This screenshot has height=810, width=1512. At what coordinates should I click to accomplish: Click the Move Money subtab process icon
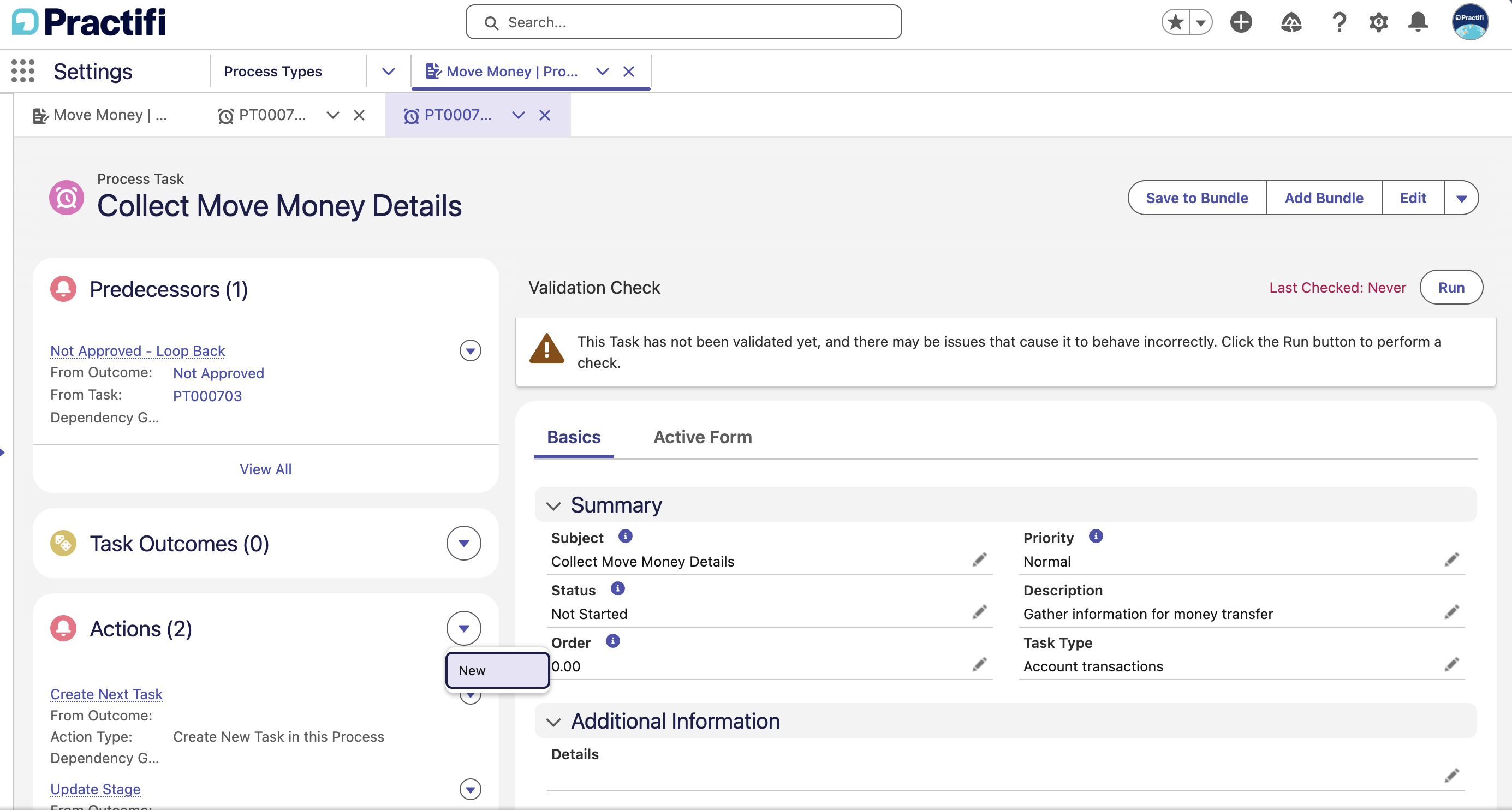pyautogui.click(x=40, y=116)
